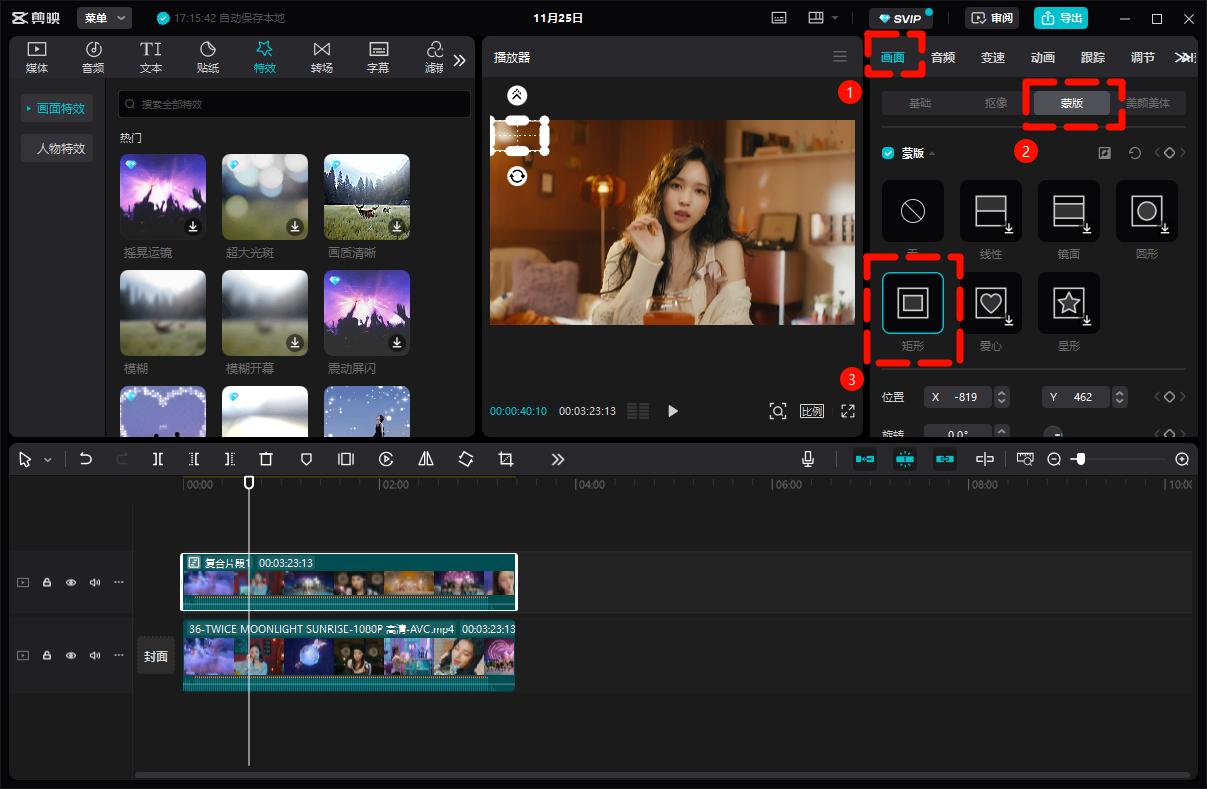
Task: Click the microphone voiceover record icon
Action: coord(808,459)
